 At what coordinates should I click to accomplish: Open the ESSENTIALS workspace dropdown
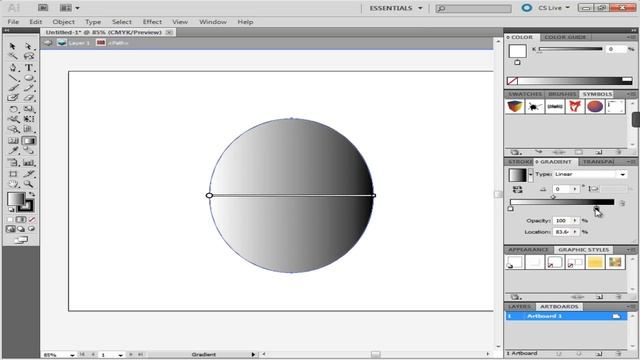point(396,8)
